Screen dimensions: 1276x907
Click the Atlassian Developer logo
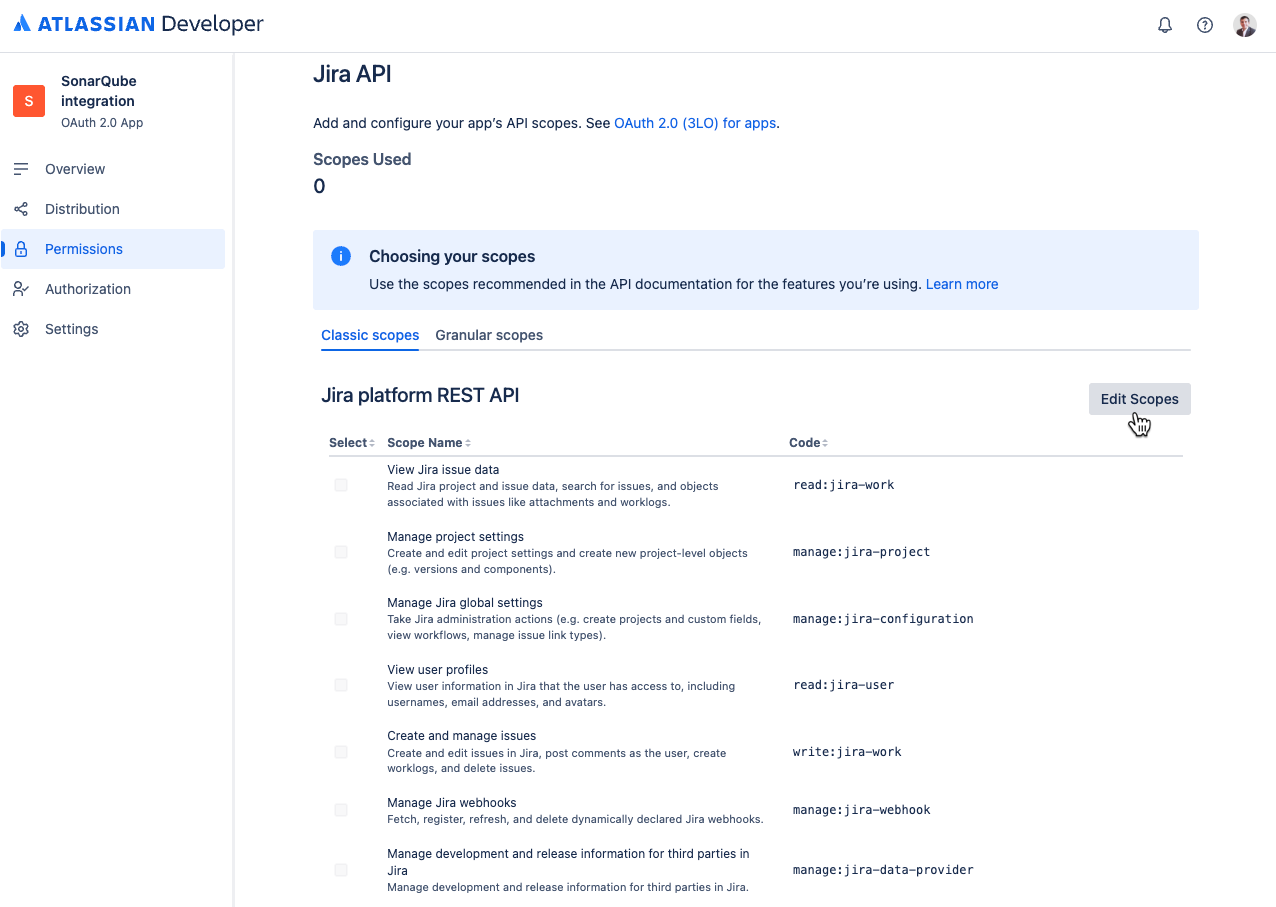[139, 24]
